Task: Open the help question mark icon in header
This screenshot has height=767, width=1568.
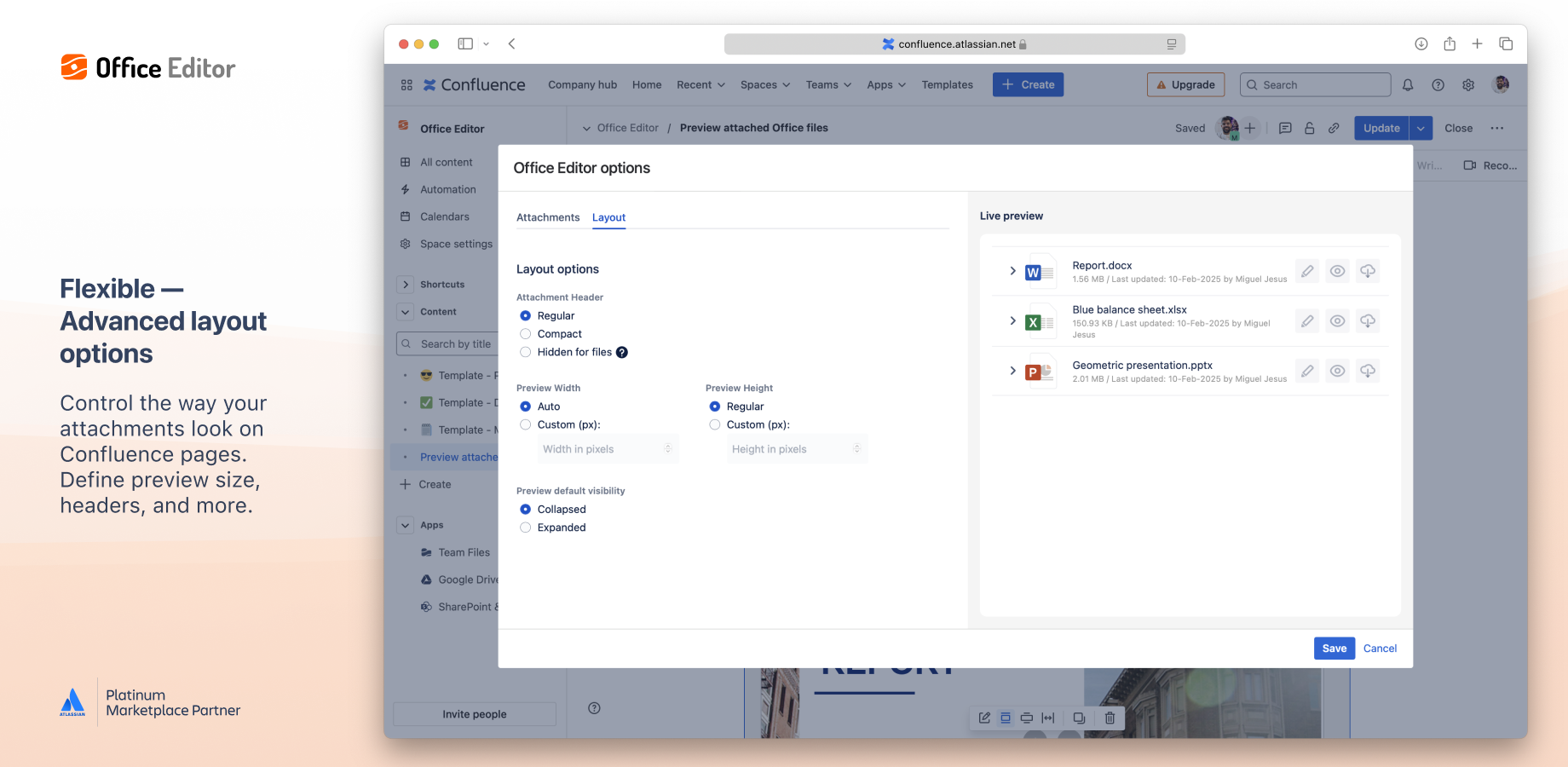Action: 1438,84
